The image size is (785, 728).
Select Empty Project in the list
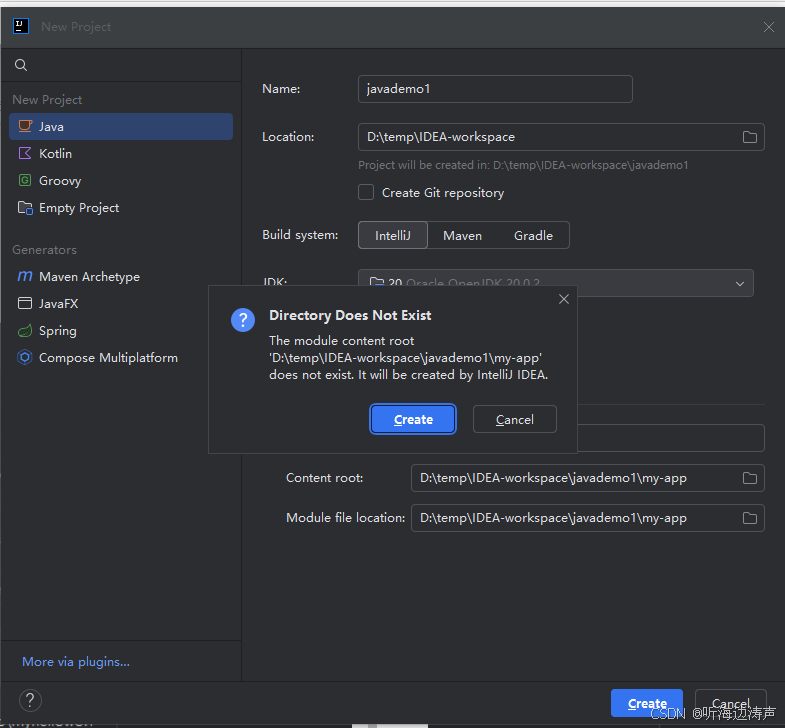(121, 208)
